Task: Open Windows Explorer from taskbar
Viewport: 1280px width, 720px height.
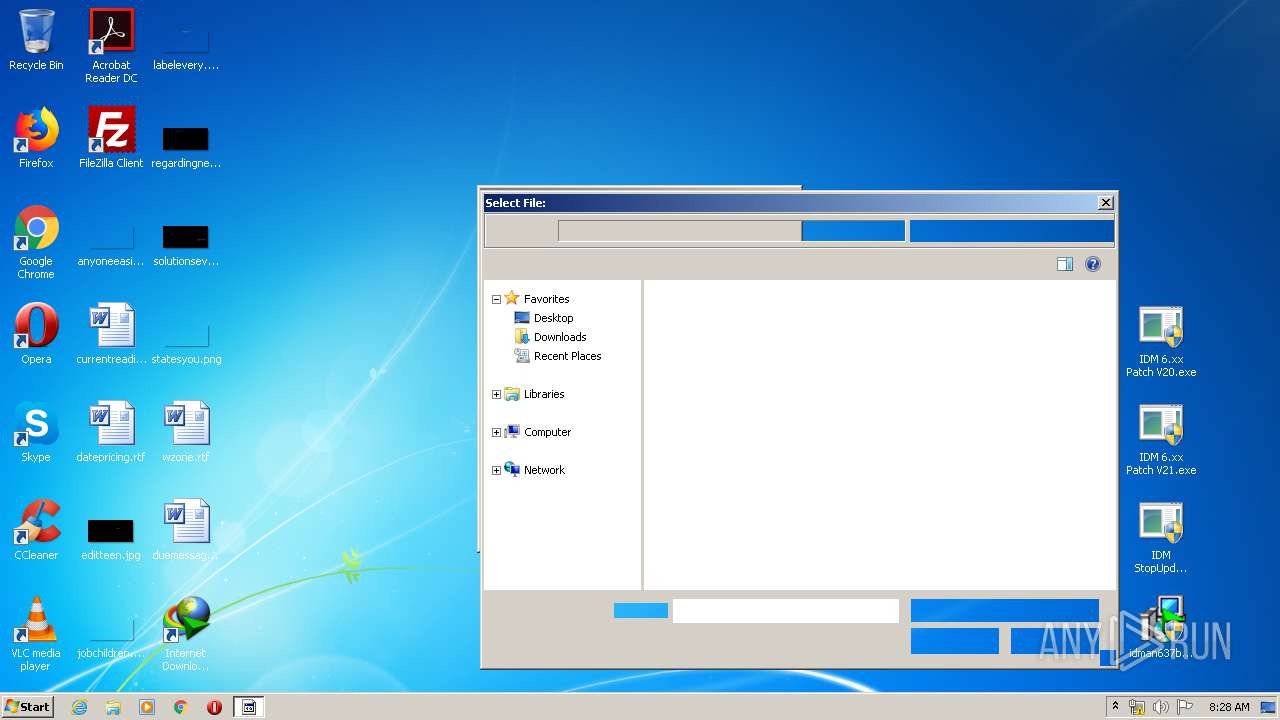Action: (113, 707)
